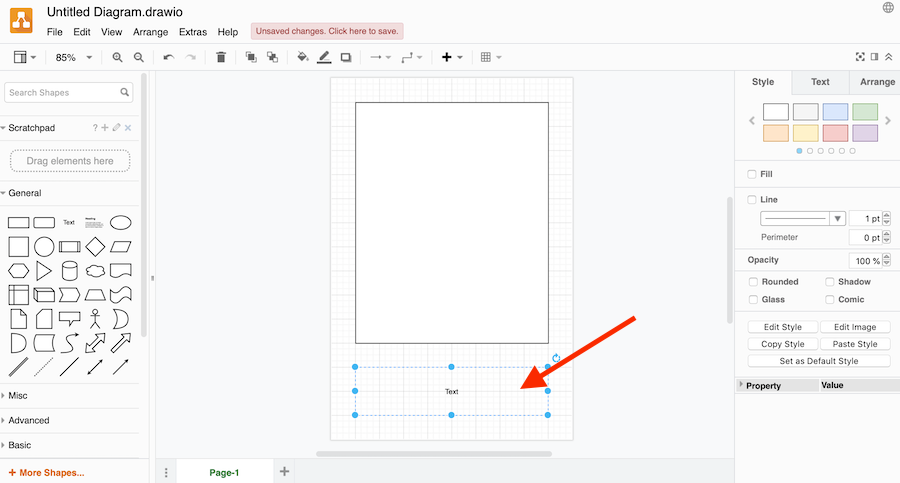Open line color pencil tool
The width and height of the screenshot is (900, 483).
324,57
